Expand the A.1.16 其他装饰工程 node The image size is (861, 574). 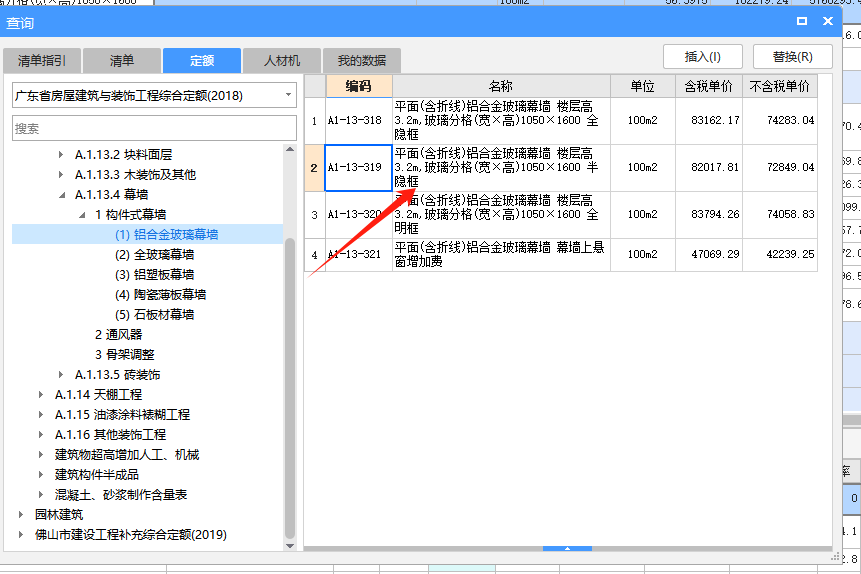(41, 434)
